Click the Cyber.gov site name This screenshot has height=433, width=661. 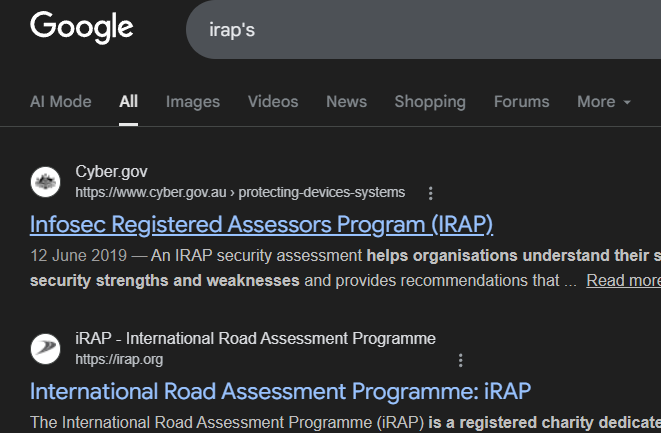111,172
